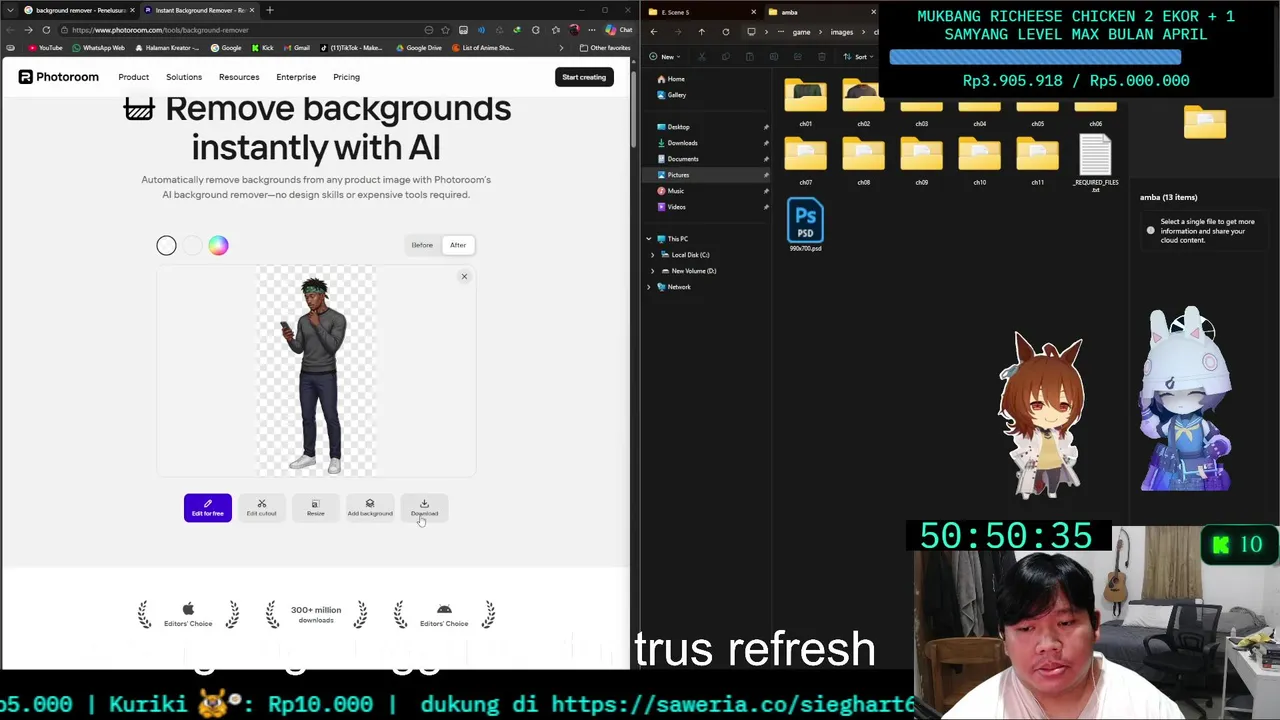This screenshot has width=1280, height=720.
Task: Expand Network tree node
Action: tap(648, 287)
